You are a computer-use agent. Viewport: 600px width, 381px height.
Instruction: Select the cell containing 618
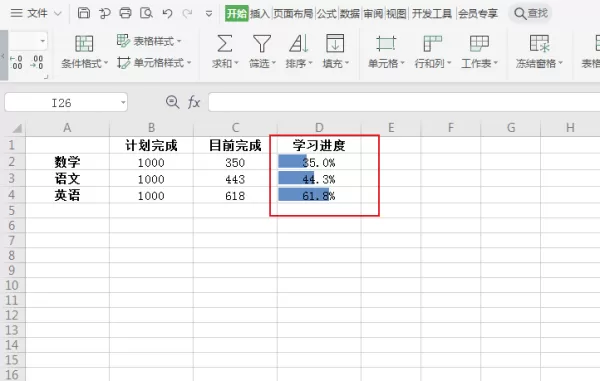point(235,195)
